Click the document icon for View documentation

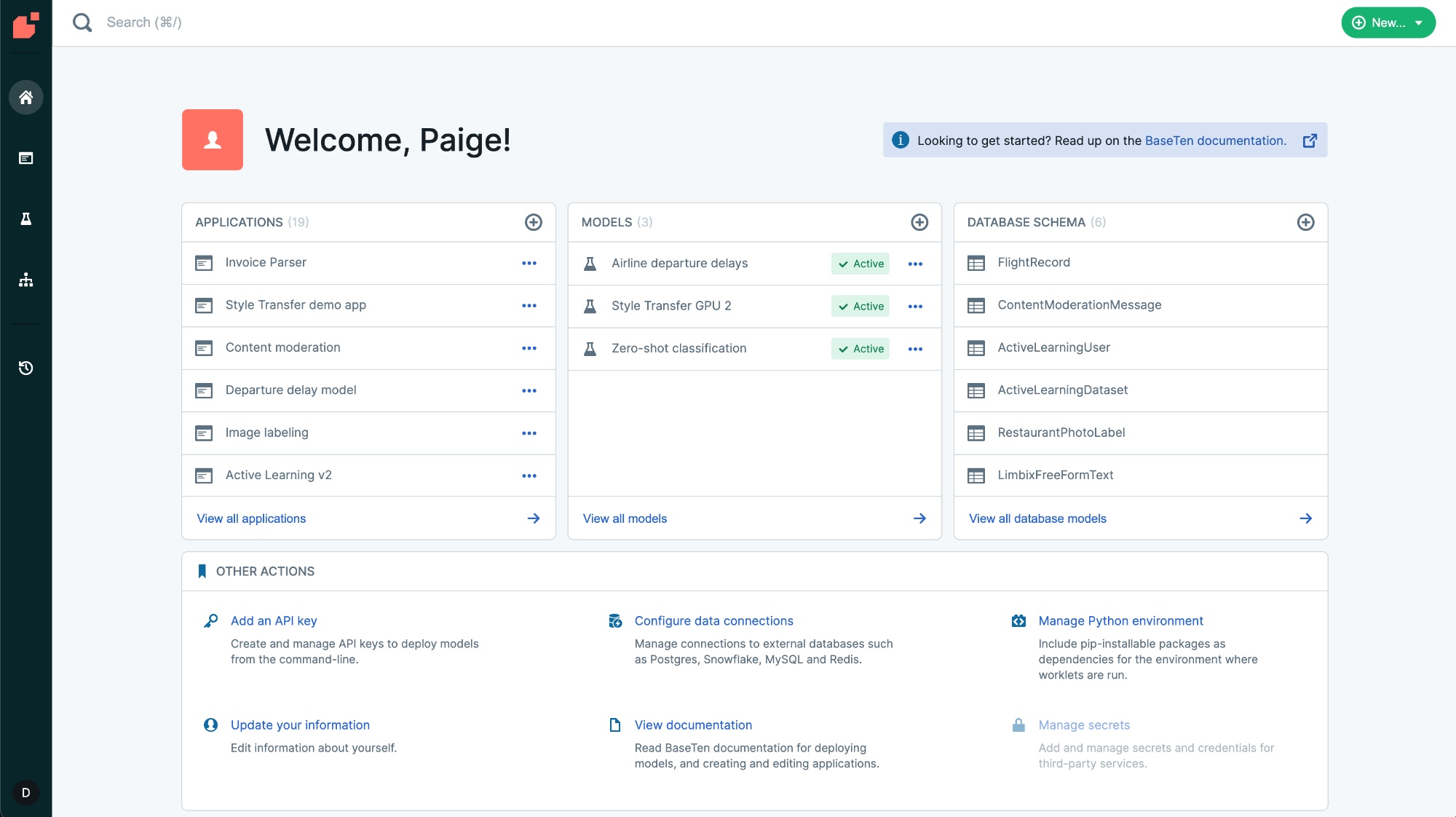(615, 725)
